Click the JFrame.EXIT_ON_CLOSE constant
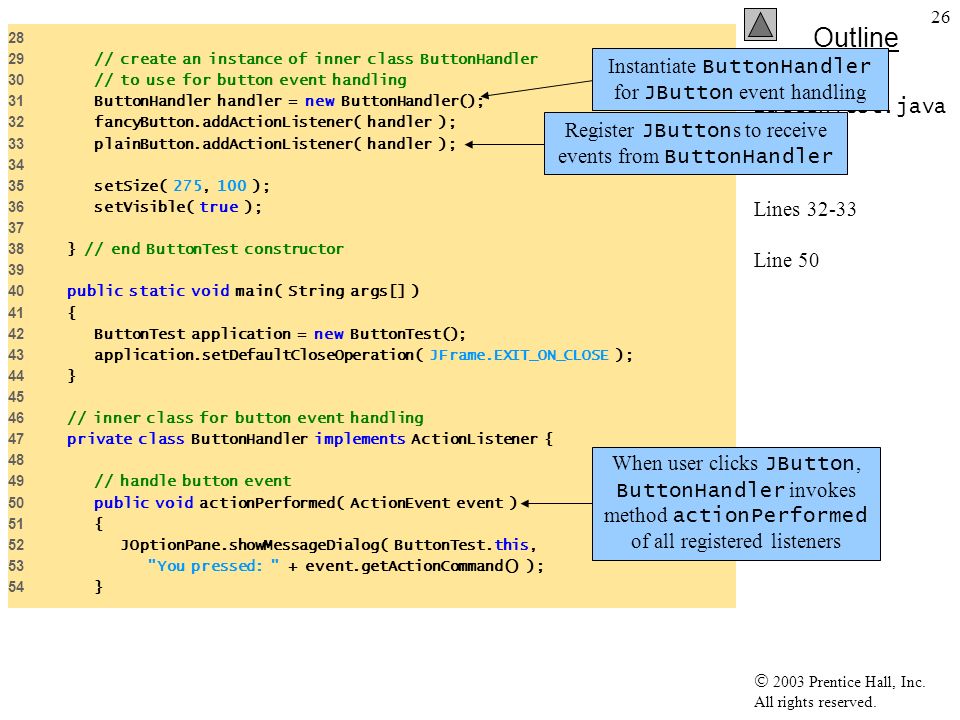960x720 pixels. (519, 355)
